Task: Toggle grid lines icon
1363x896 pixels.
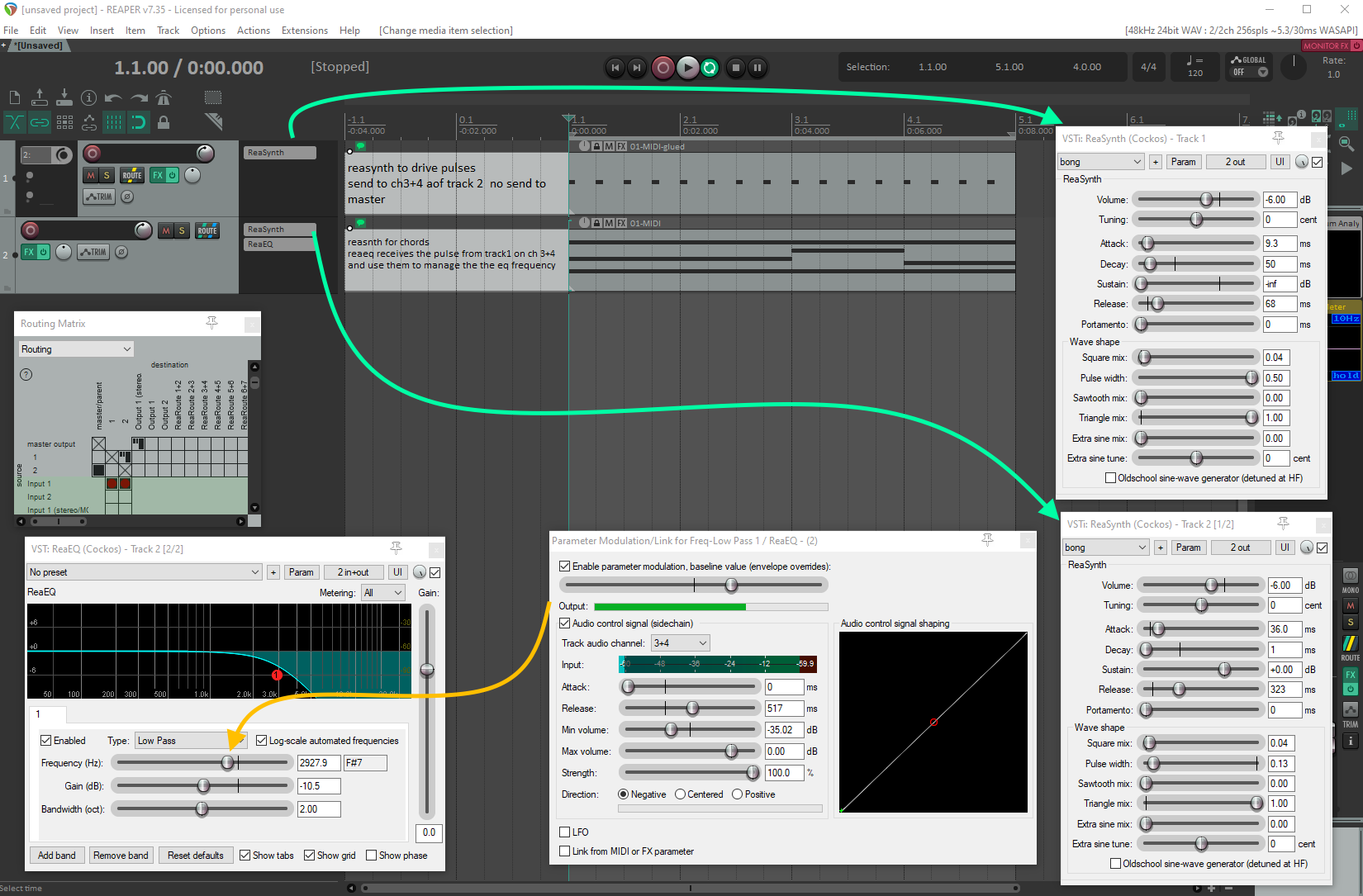Action: click(x=114, y=123)
